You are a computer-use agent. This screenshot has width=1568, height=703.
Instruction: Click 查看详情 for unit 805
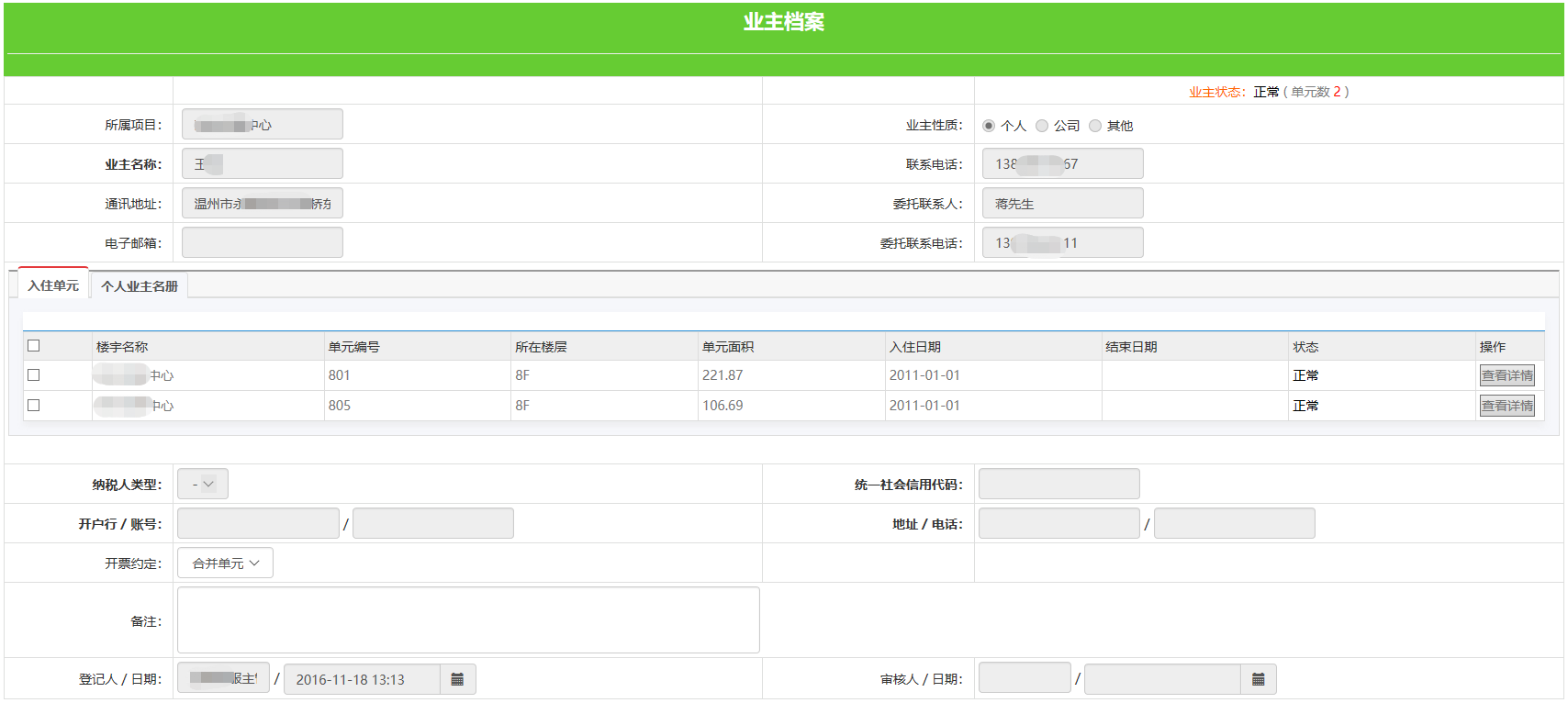pos(1506,406)
